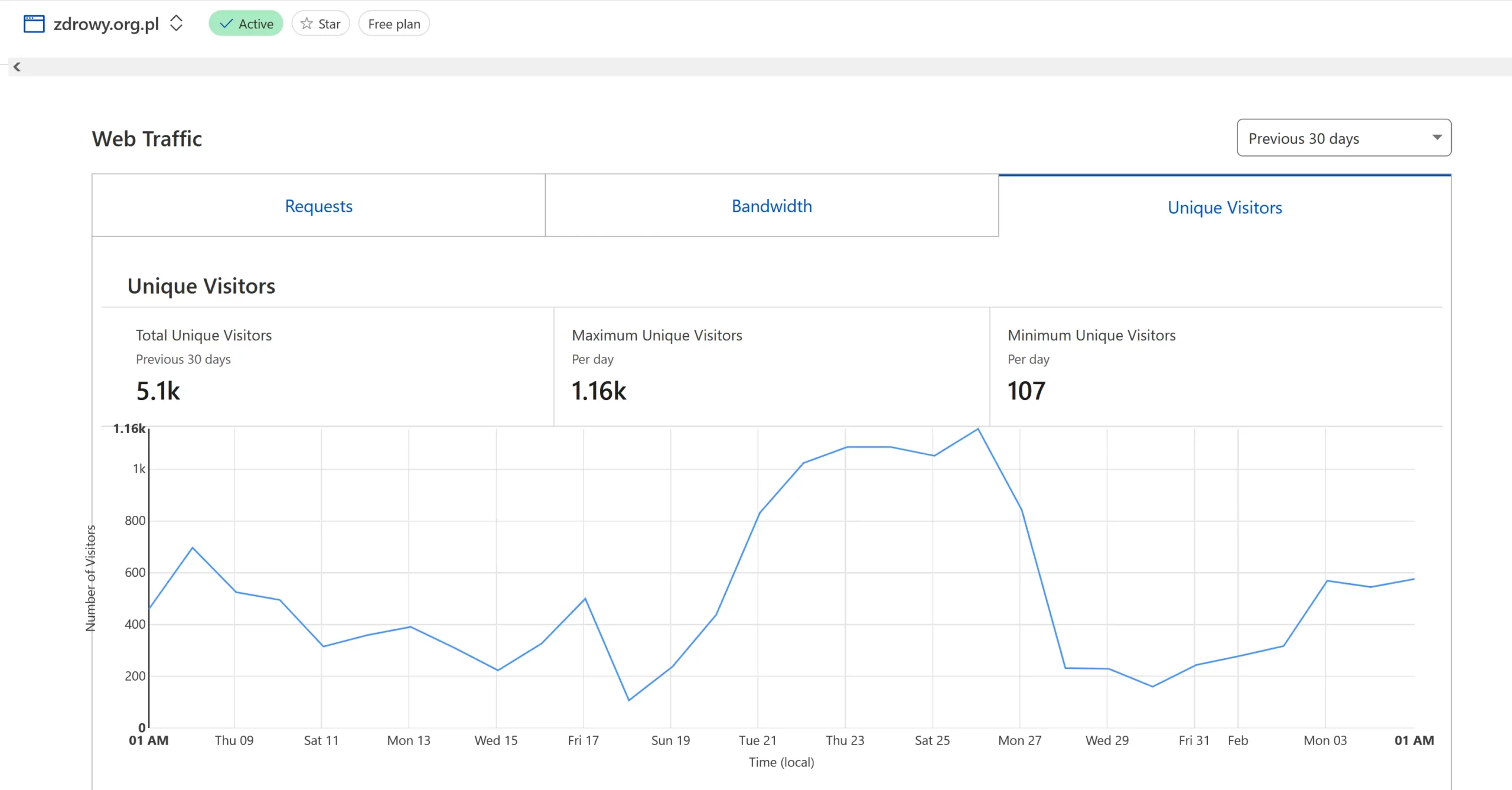Screen dimensions: 1512x790
Task: Click the lowest chart point near Sat 18
Action: tap(629, 700)
